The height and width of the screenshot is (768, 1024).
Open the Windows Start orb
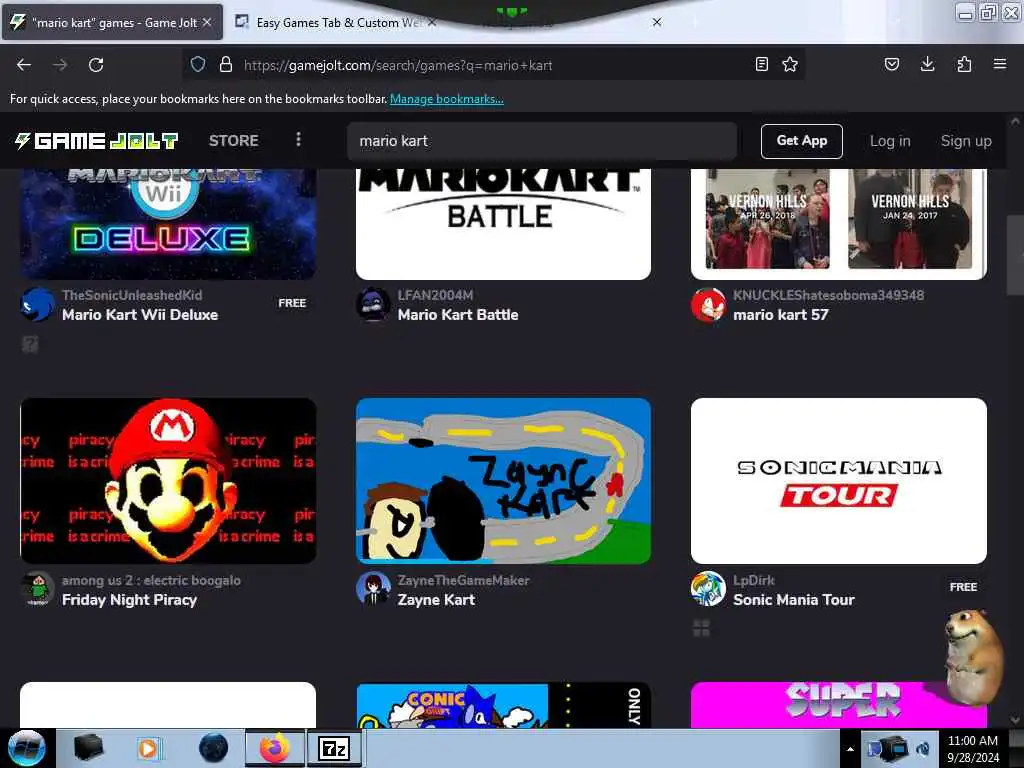pos(26,748)
